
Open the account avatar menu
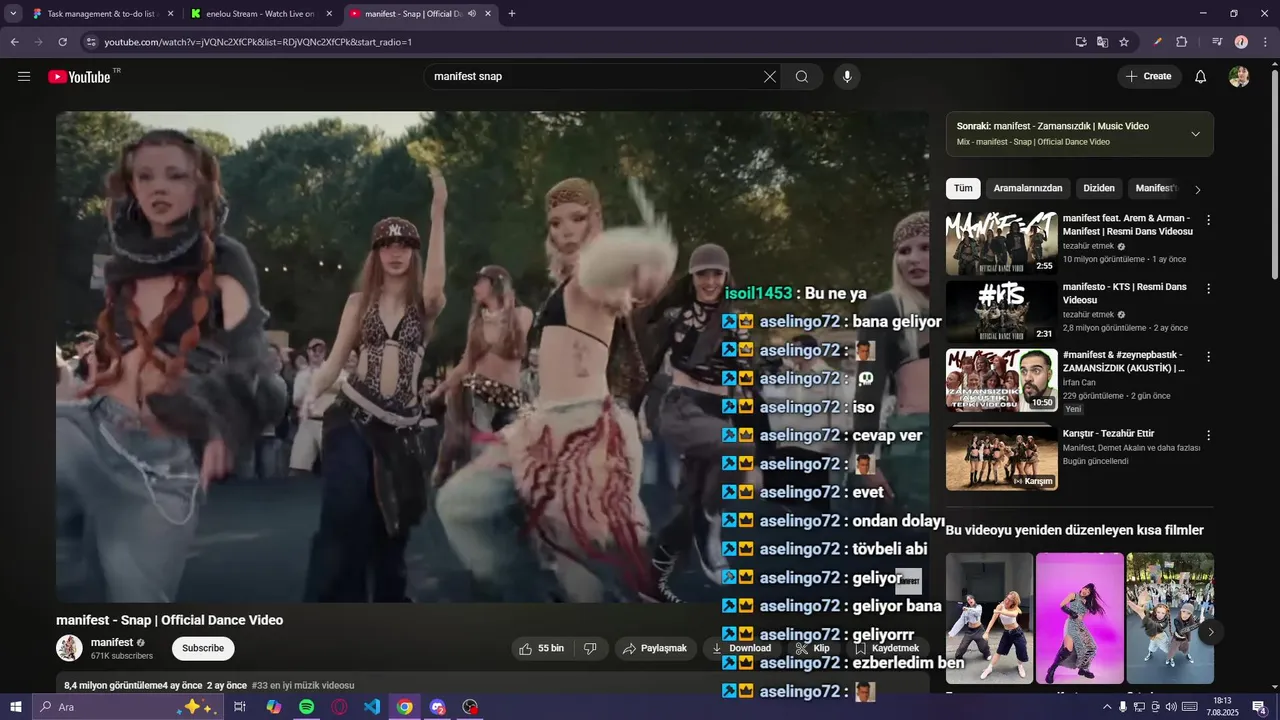pos(1239,76)
